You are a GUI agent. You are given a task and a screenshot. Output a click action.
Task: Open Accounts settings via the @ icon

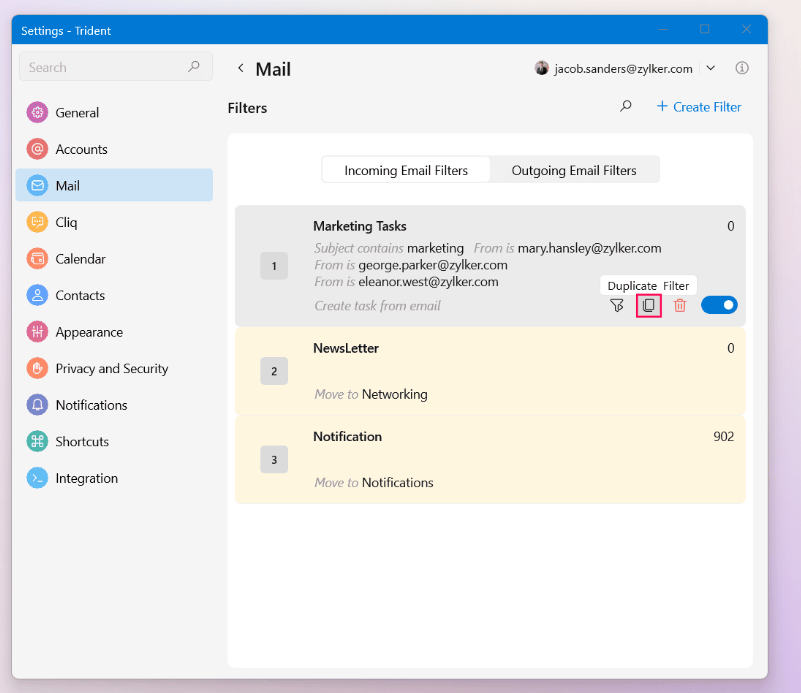pos(37,149)
